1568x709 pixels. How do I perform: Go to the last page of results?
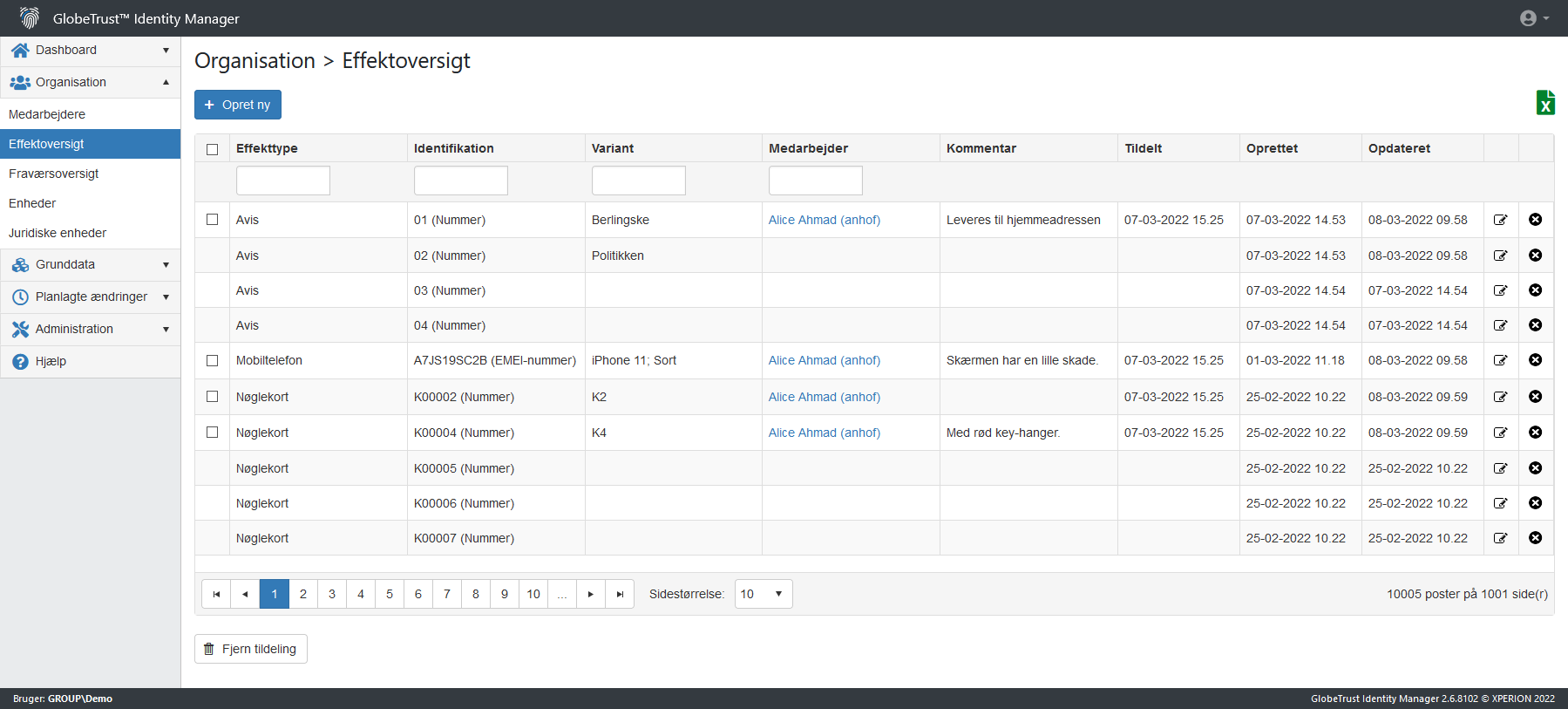[620, 594]
